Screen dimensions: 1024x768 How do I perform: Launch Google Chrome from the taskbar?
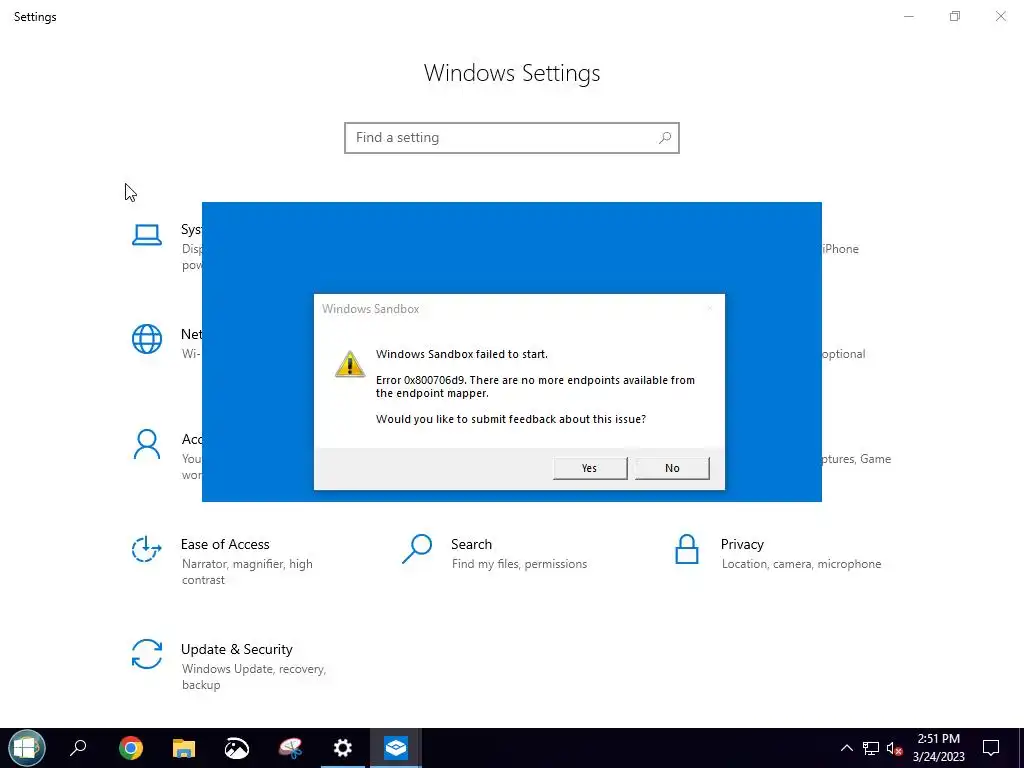click(131, 748)
